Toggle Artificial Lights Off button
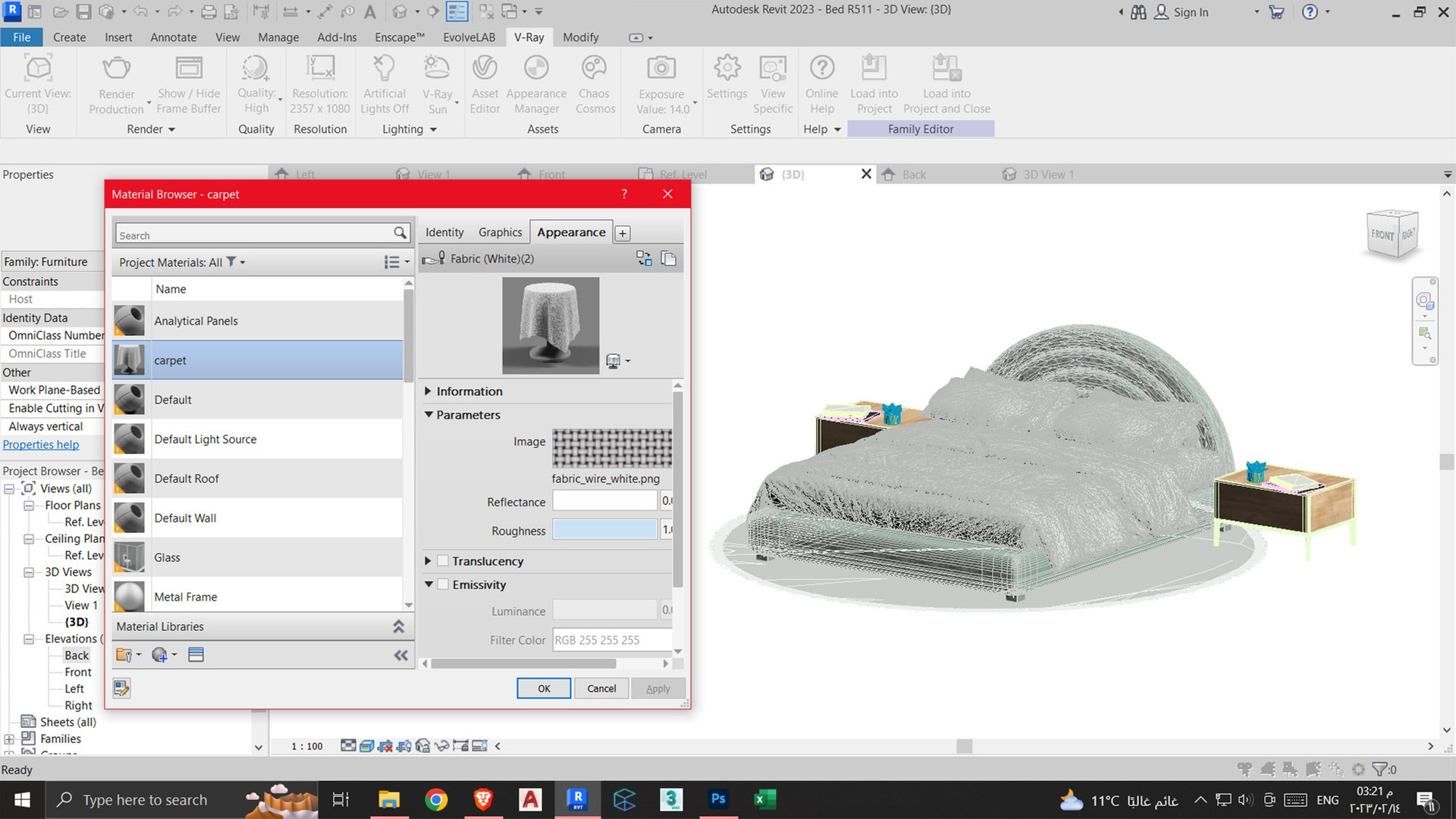Image resolution: width=1456 pixels, height=819 pixels. [x=384, y=85]
